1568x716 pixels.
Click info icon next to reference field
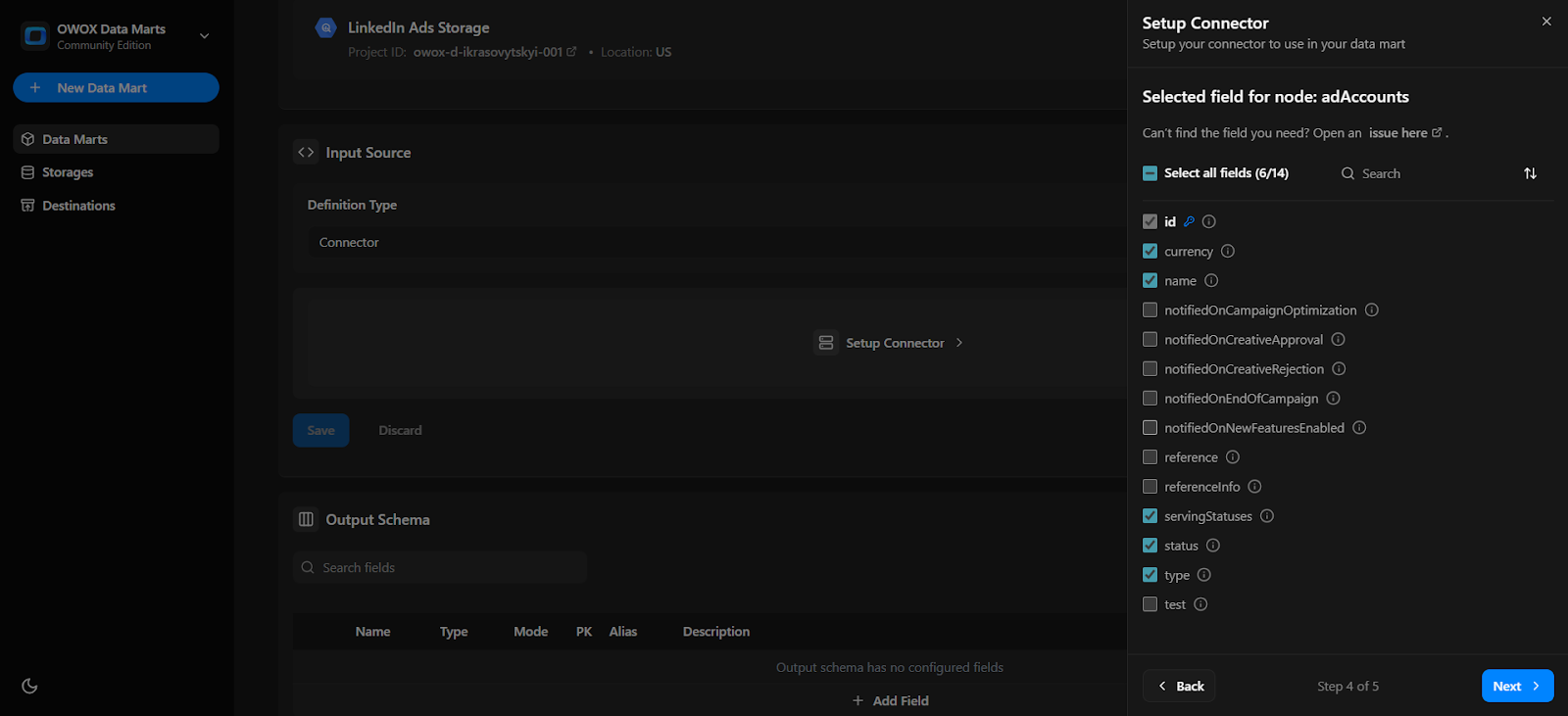(x=1233, y=457)
